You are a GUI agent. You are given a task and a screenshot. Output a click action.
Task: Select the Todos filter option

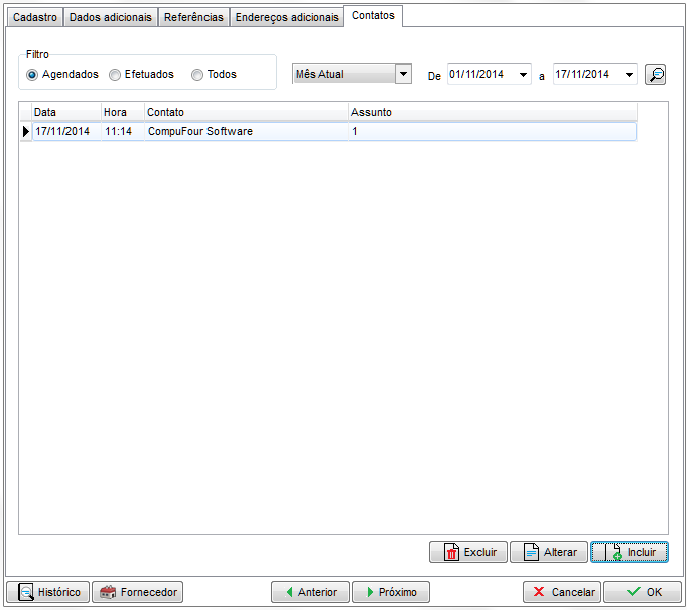(197, 75)
